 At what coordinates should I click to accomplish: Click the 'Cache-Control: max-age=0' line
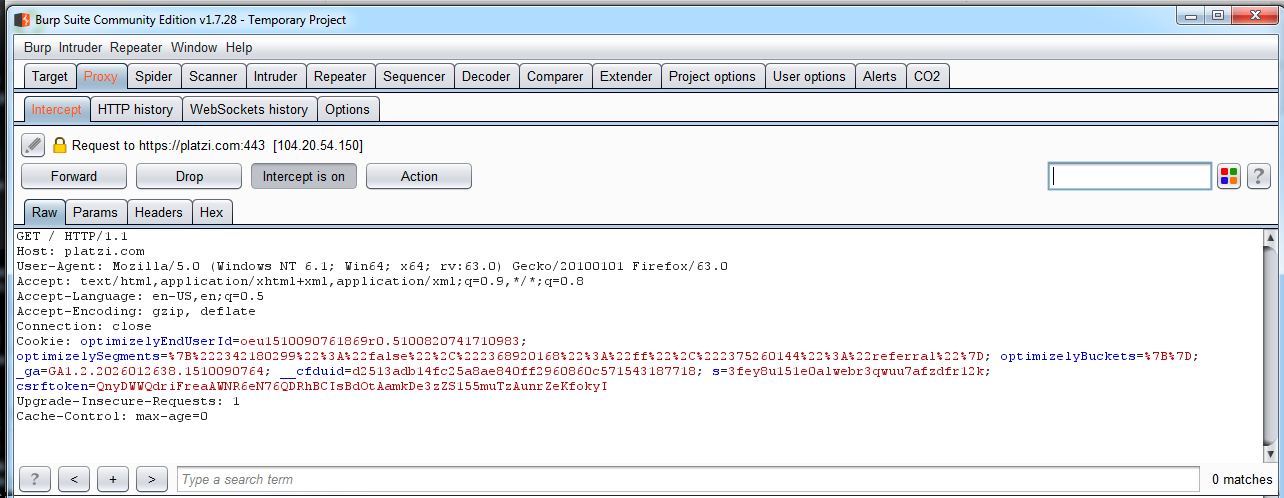click(112, 416)
